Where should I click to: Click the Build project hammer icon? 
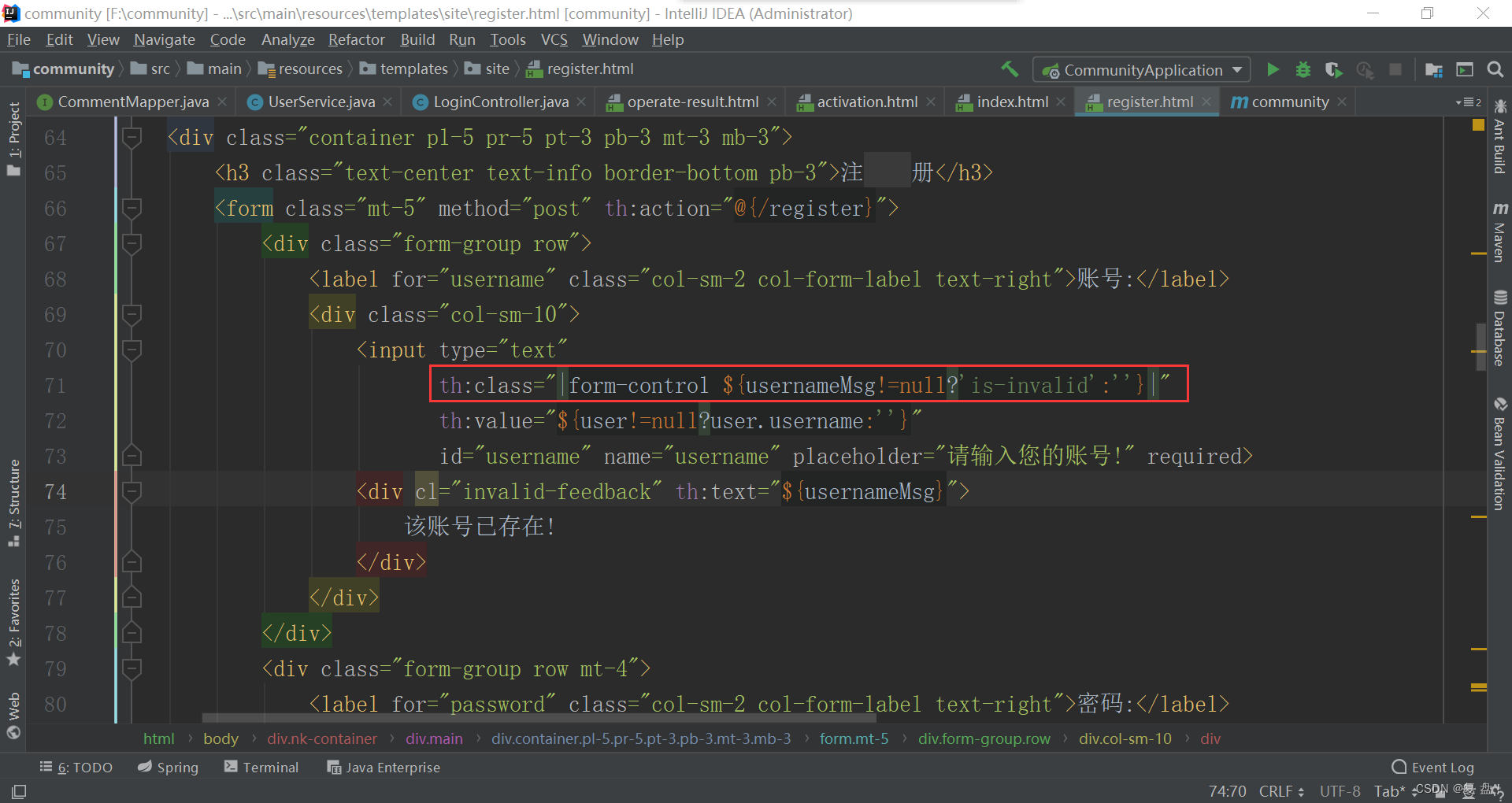pos(1010,69)
